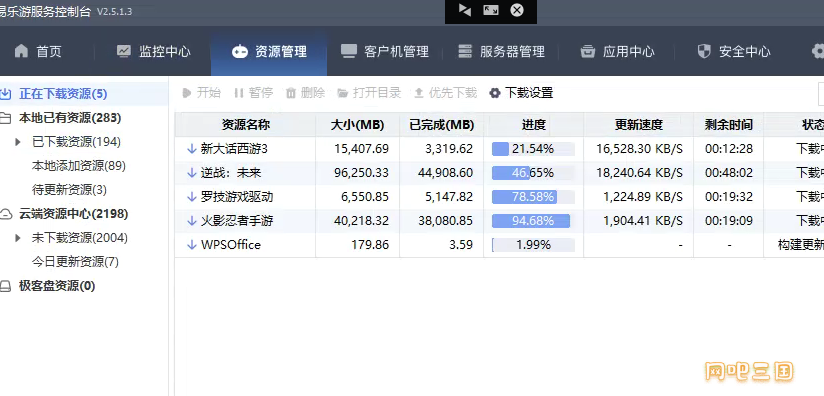This screenshot has width=824, height=396.
Task: Click disk icon beside 极客盘资源
Action: [5, 286]
